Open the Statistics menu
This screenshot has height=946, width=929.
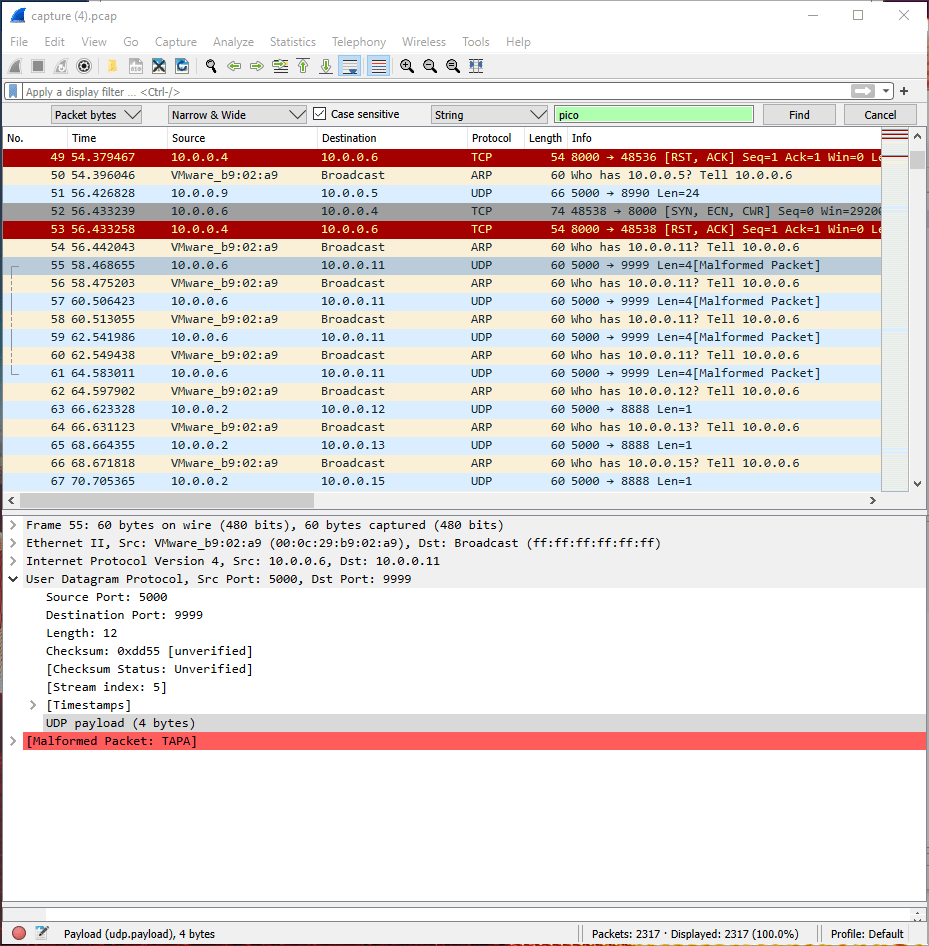coord(292,42)
